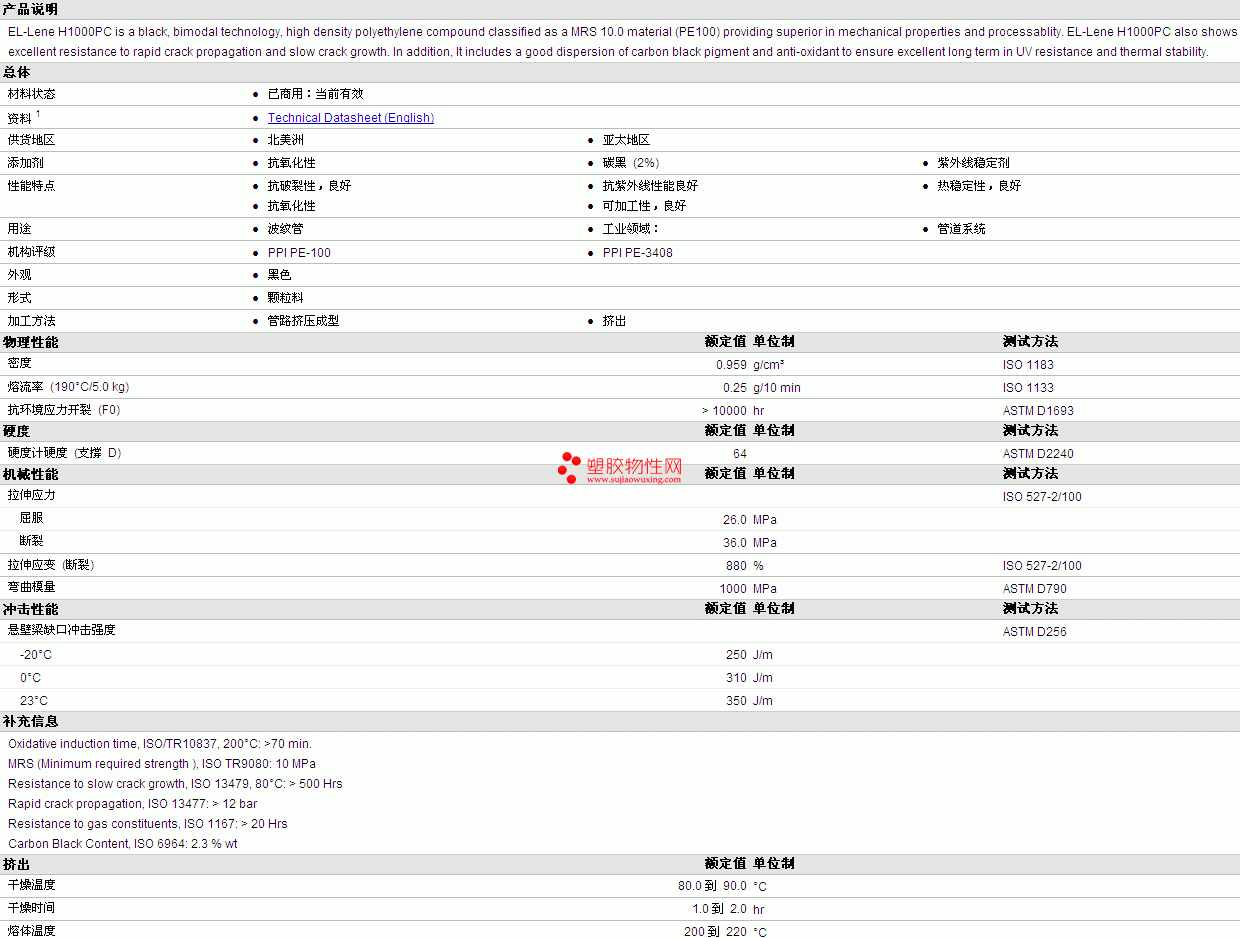This screenshot has height=938, width=1240.
Task: Click the 颗粒料 form value
Action: 286,298
